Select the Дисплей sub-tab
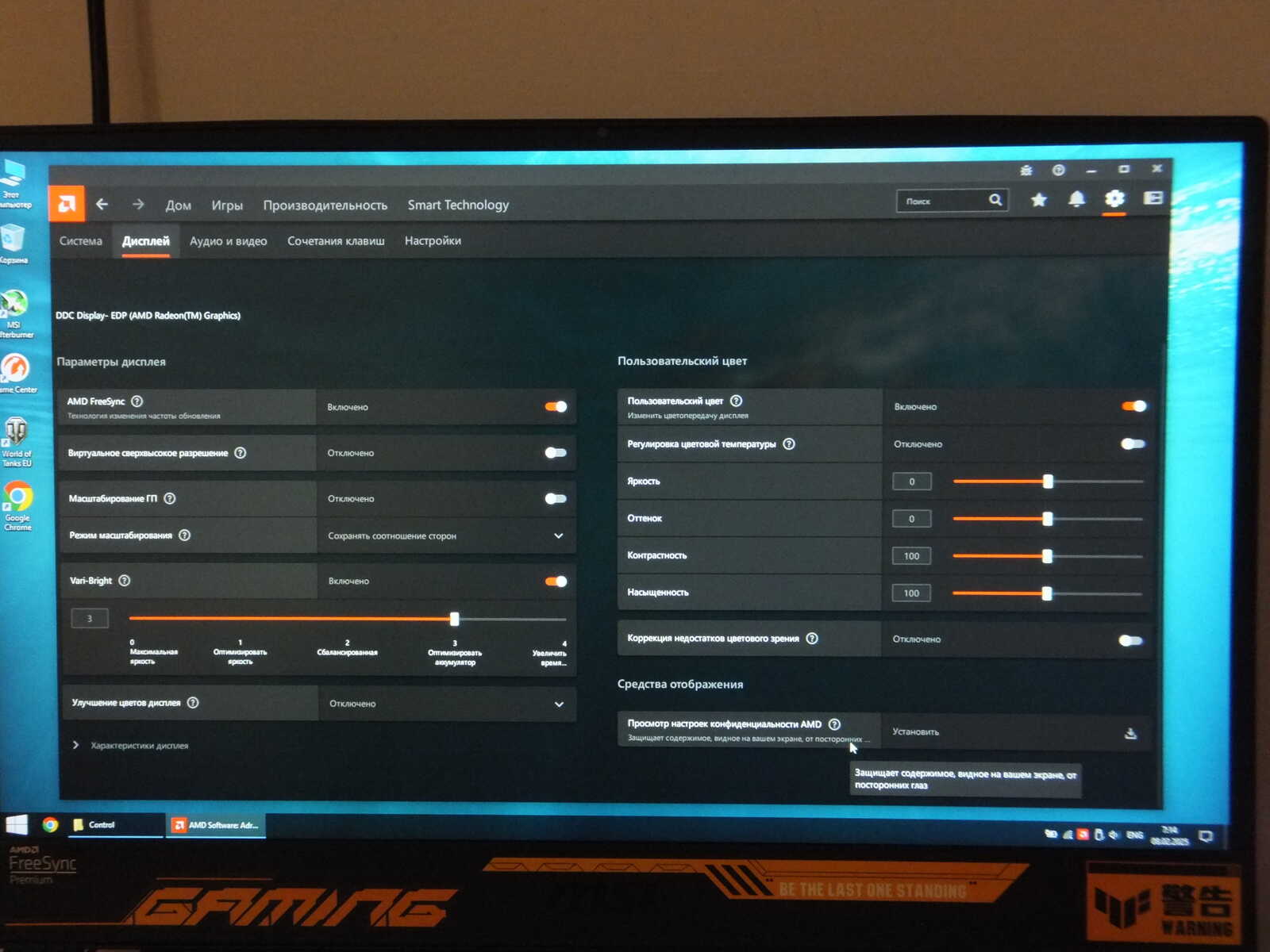This screenshot has width=1270, height=952. pos(146,241)
